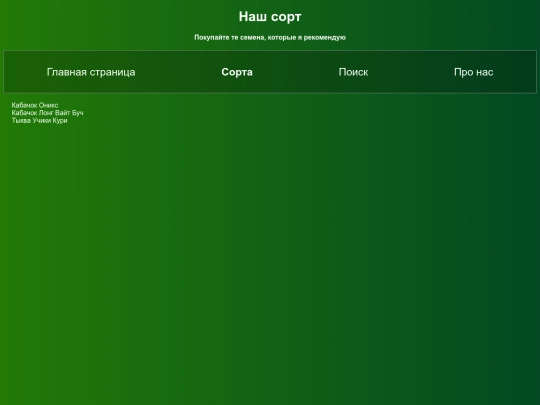Click the Наш сорт site title
The image size is (540, 405).
click(270, 17)
